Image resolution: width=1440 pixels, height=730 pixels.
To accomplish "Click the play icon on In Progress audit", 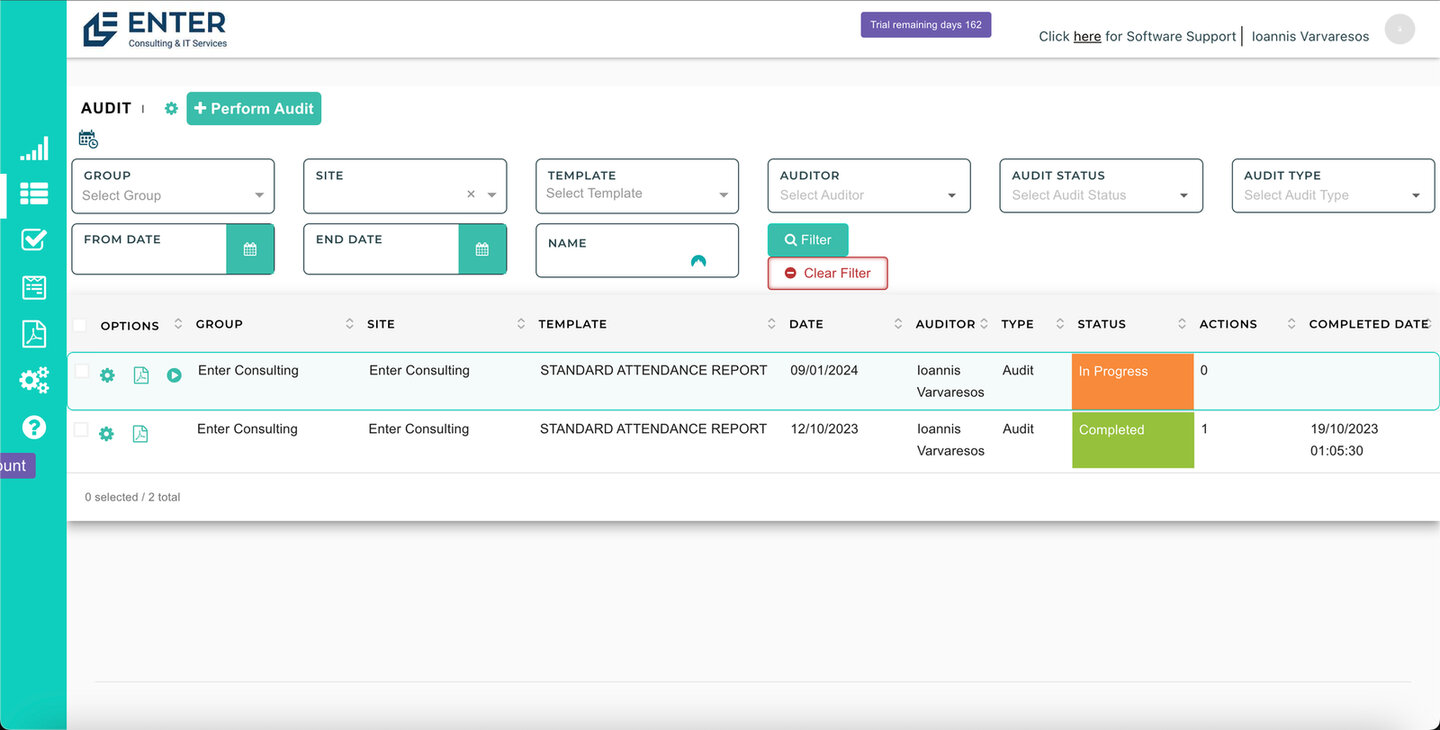I will point(174,376).
